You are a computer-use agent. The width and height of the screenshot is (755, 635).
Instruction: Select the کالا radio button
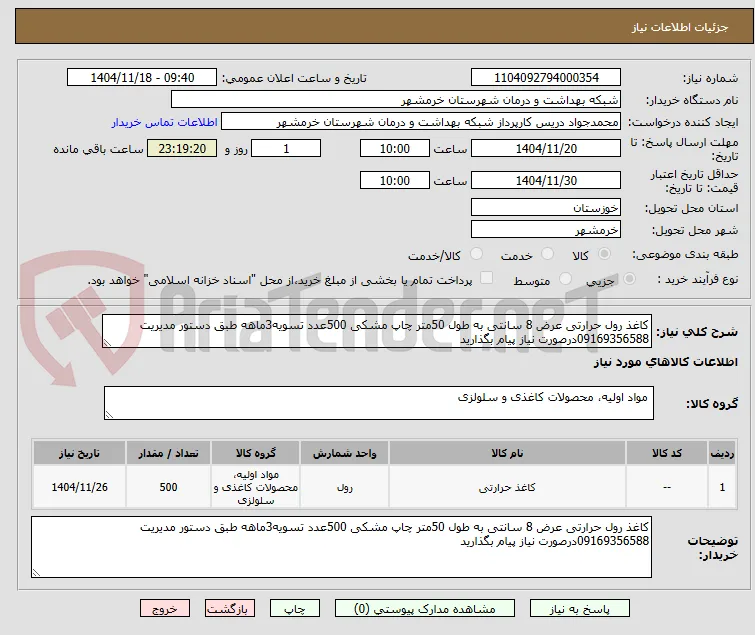(604, 254)
